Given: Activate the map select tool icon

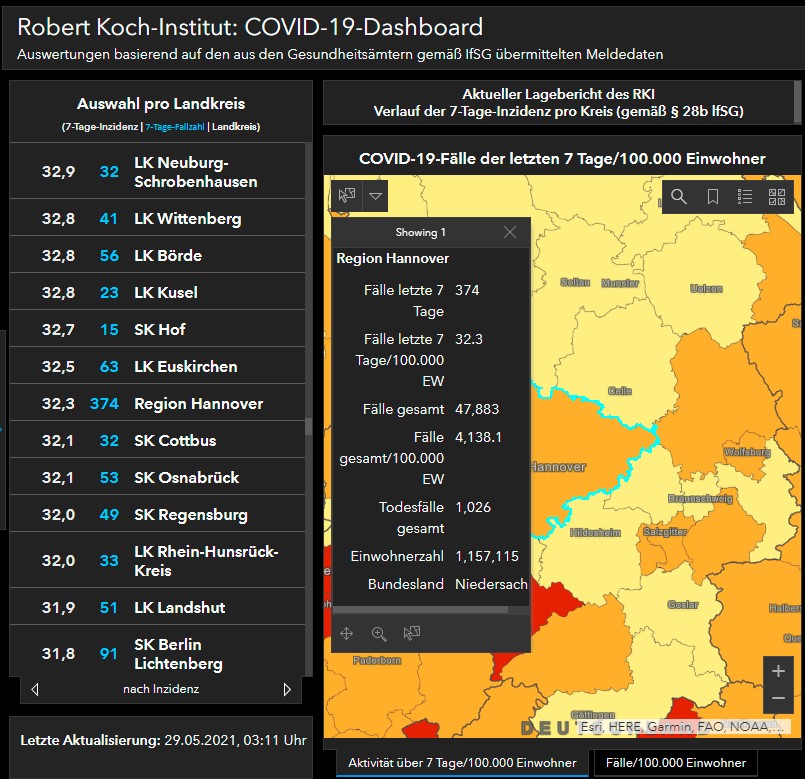Looking at the screenshot, I should pos(347,196).
